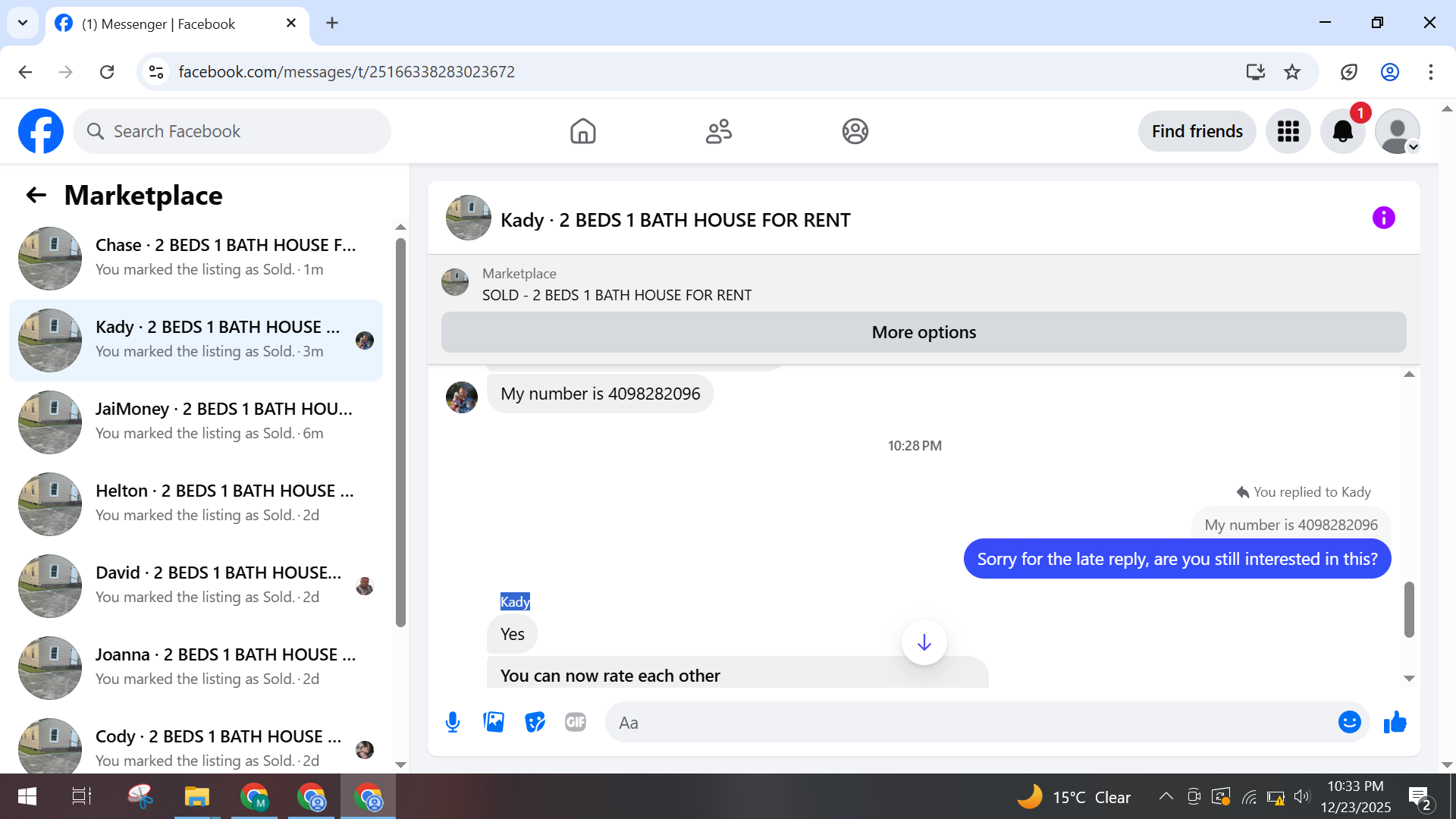
Task: Click the Find friends button
Action: click(1197, 131)
